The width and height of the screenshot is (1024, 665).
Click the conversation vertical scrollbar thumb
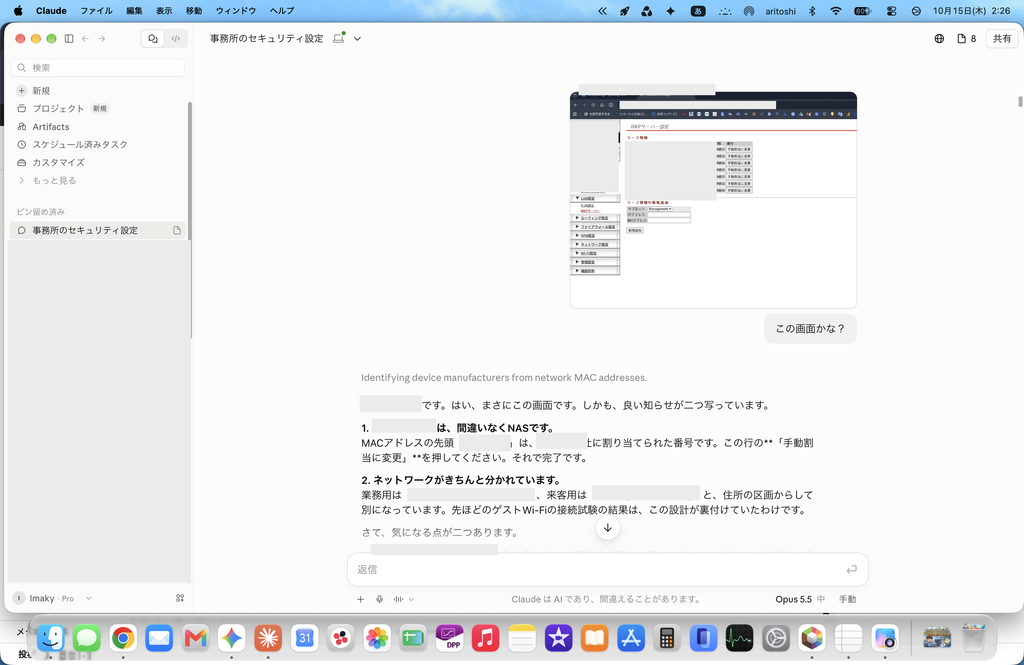(1020, 101)
